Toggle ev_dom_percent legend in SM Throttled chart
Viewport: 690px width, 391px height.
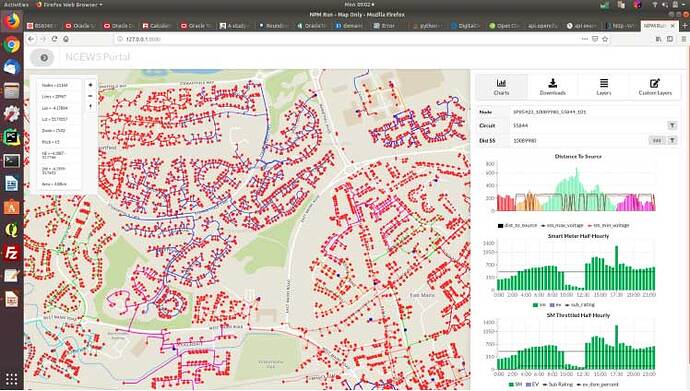tap(597, 384)
